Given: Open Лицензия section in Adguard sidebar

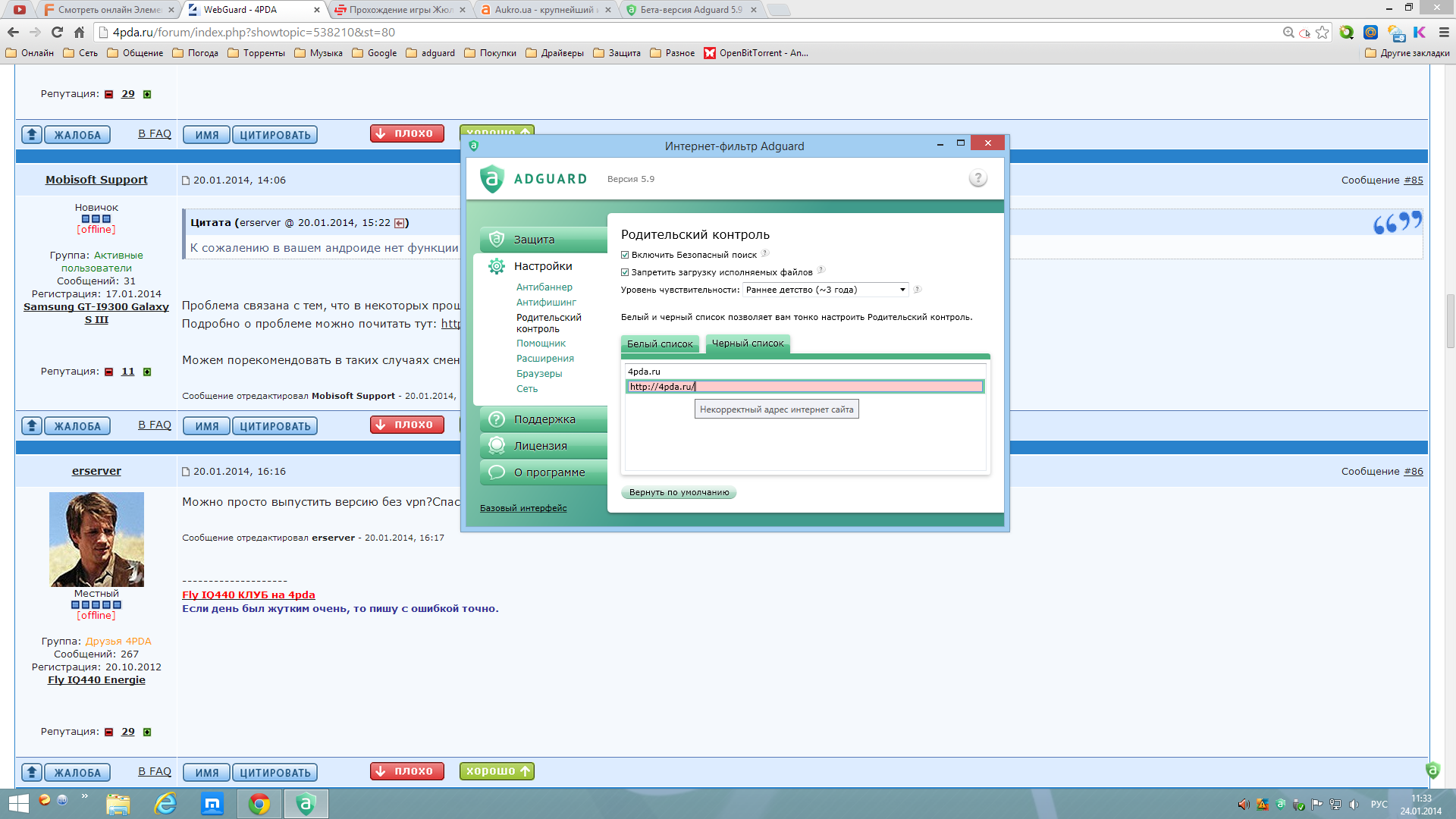Looking at the screenshot, I should pyautogui.click(x=544, y=446).
